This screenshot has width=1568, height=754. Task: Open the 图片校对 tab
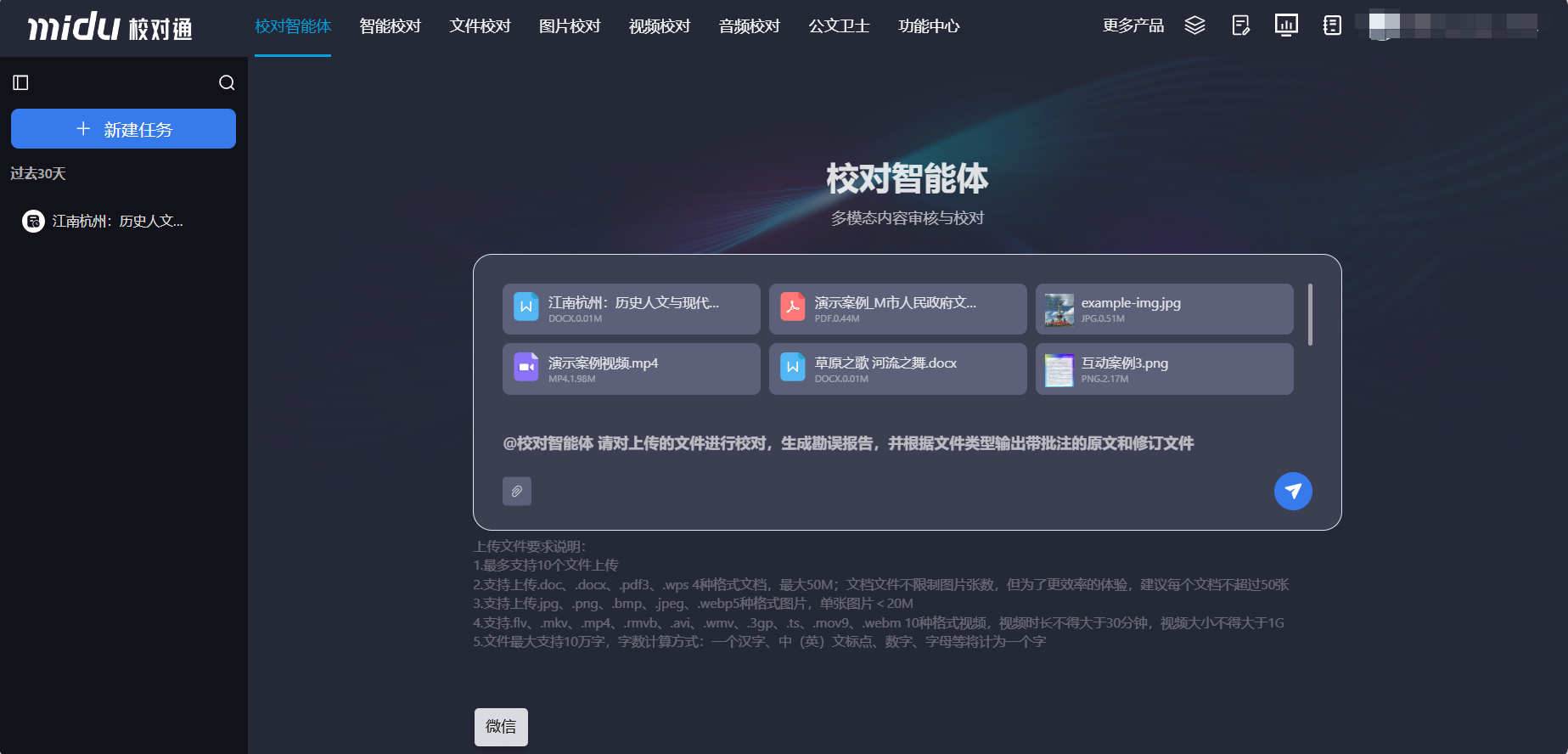570,26
